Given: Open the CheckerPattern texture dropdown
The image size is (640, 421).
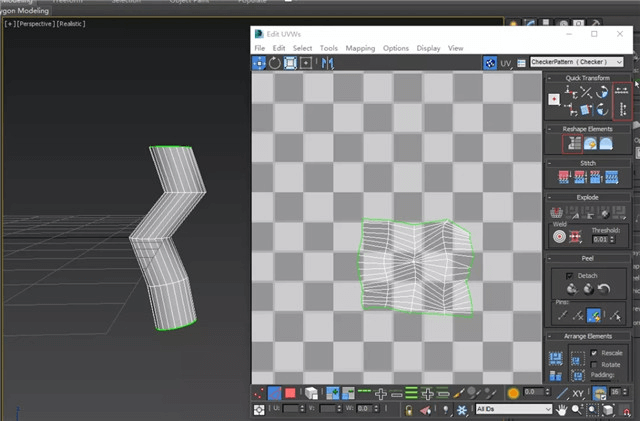Looking at the screenshot, I should point(577,62).
